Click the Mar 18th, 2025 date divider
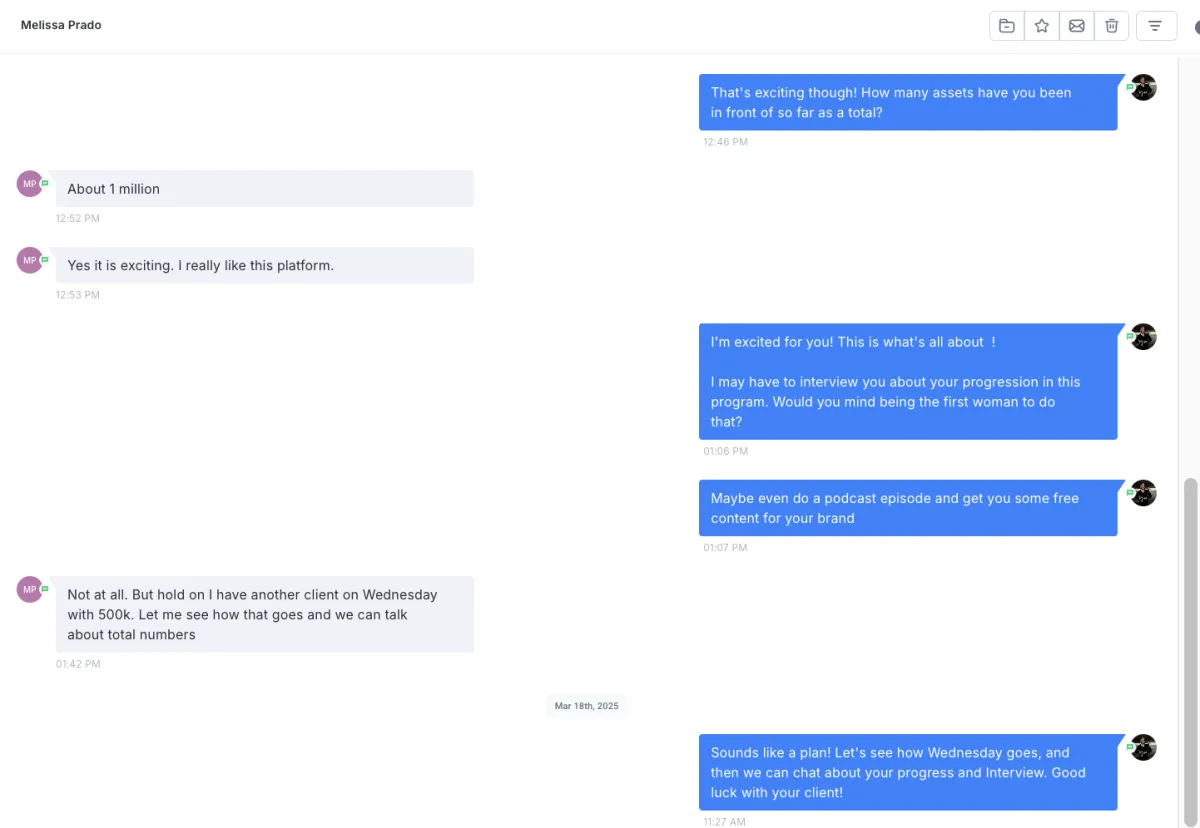This screenshot has width=1200, height=828. point(587,706)
